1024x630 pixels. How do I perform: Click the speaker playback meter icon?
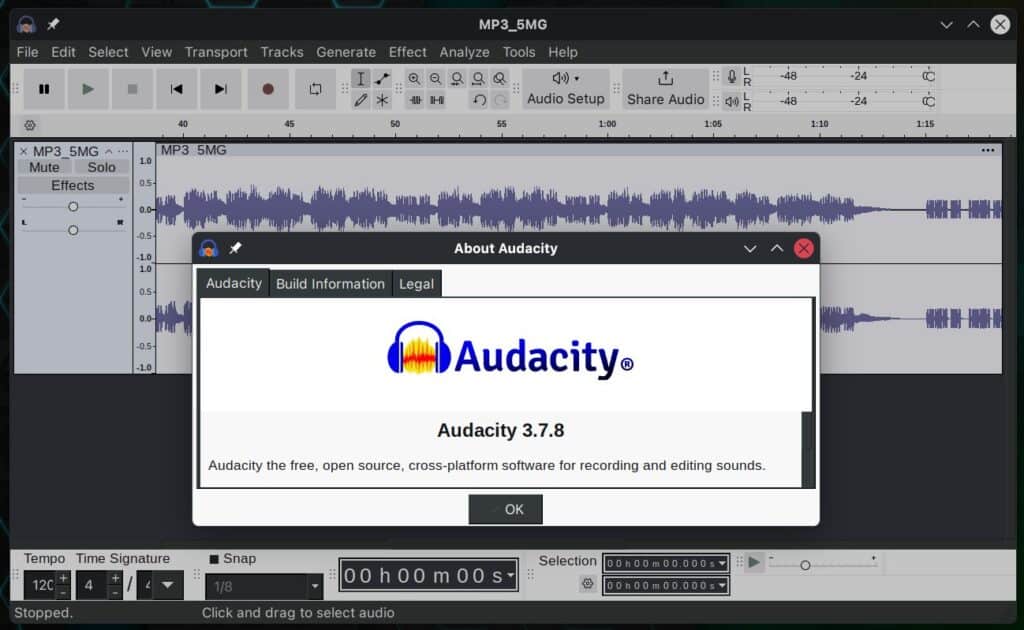click(x=732, y=102)
